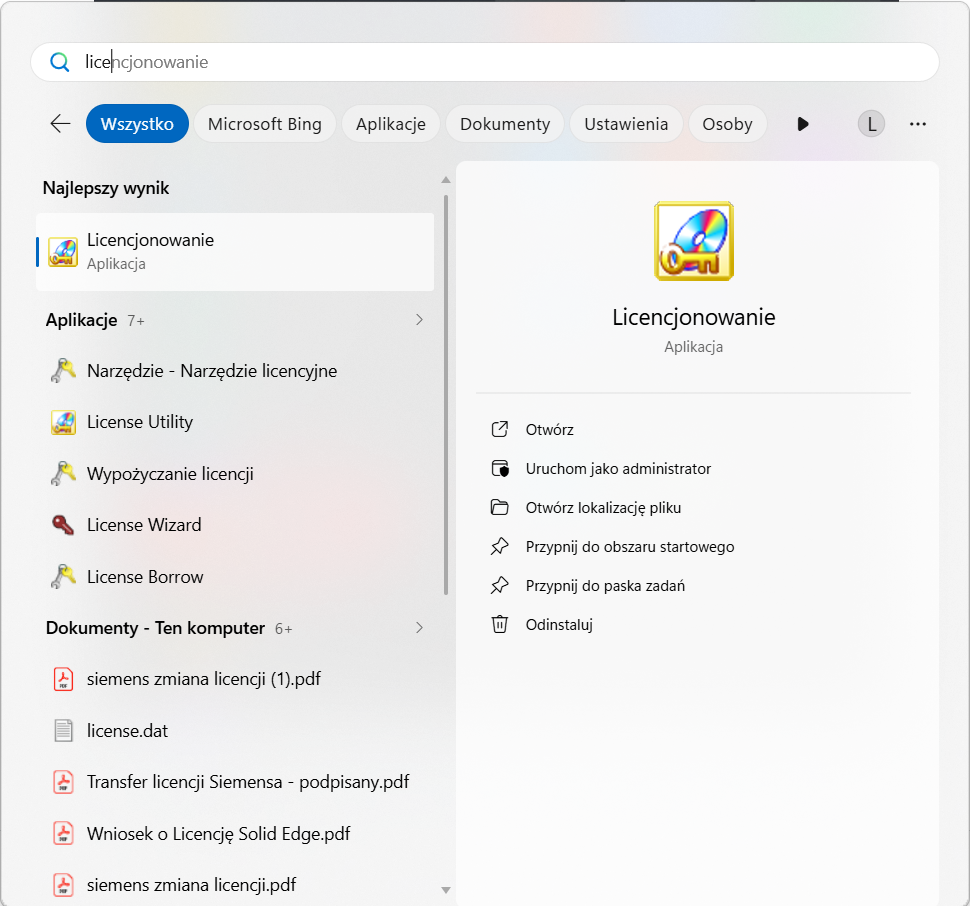
Task: Click the search magnifier icon
Action: [59, 62]
